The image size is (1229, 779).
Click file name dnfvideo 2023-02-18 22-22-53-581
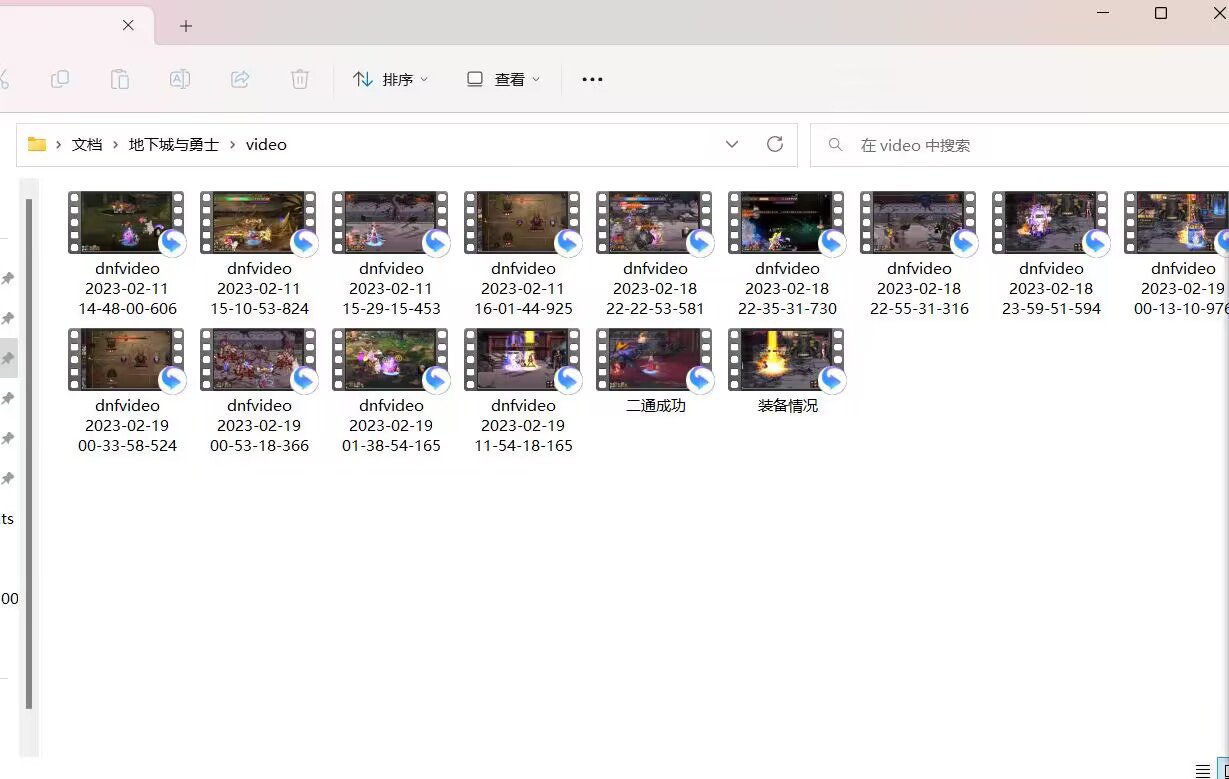655,288
